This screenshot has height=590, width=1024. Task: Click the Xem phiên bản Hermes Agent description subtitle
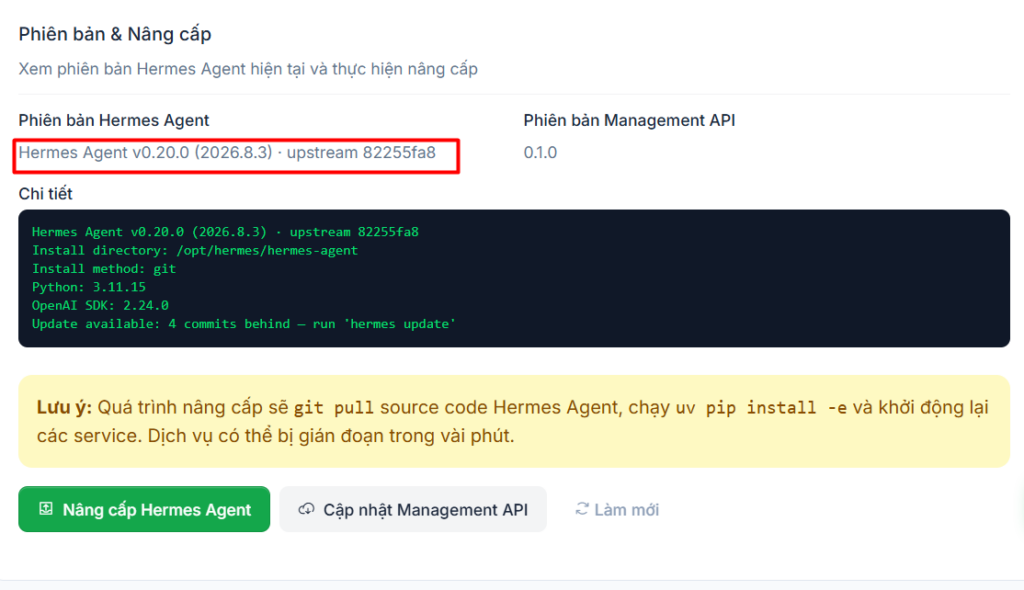point(248,69)
